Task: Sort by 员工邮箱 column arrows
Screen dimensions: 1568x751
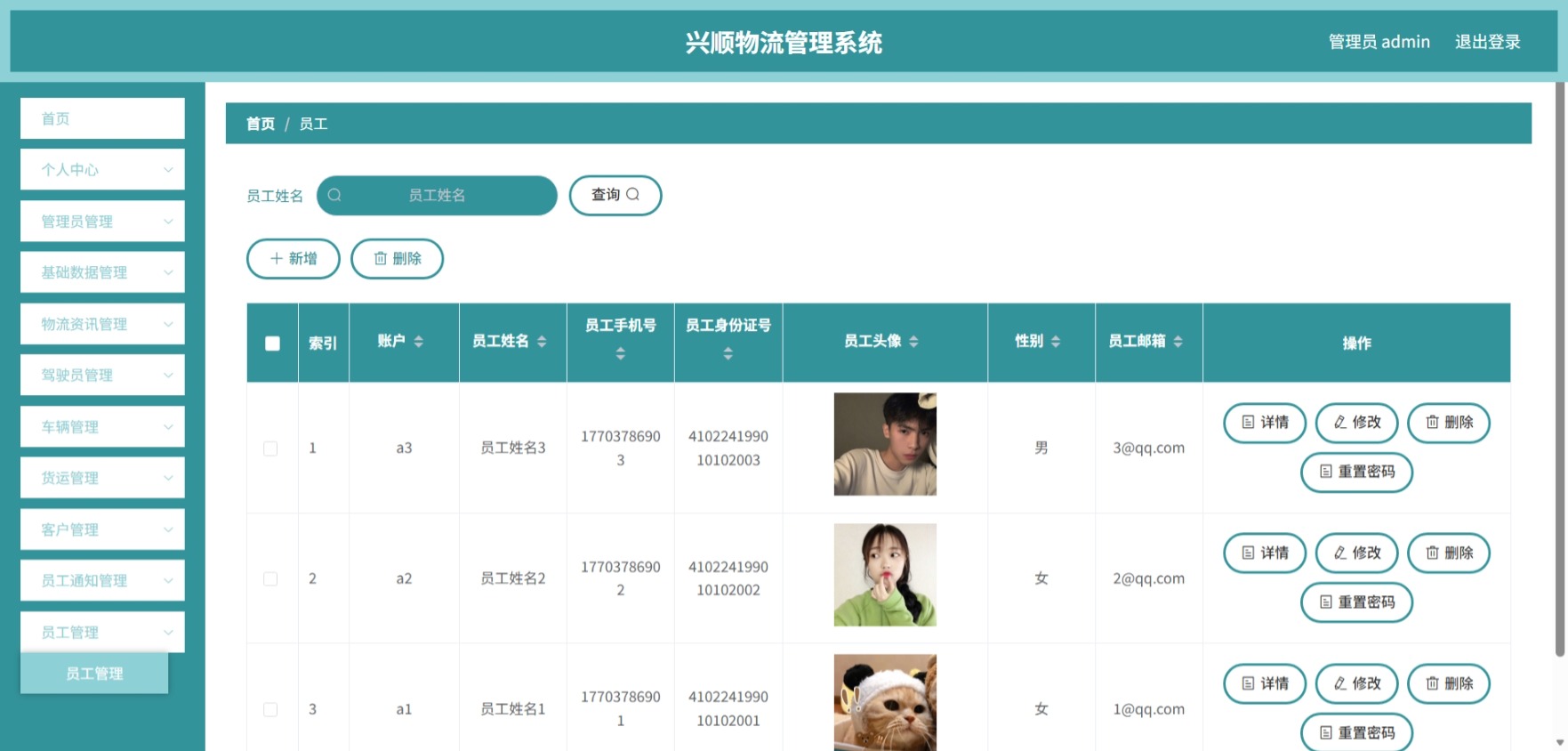Action: pyautogui.click(x=1178, y=342)
